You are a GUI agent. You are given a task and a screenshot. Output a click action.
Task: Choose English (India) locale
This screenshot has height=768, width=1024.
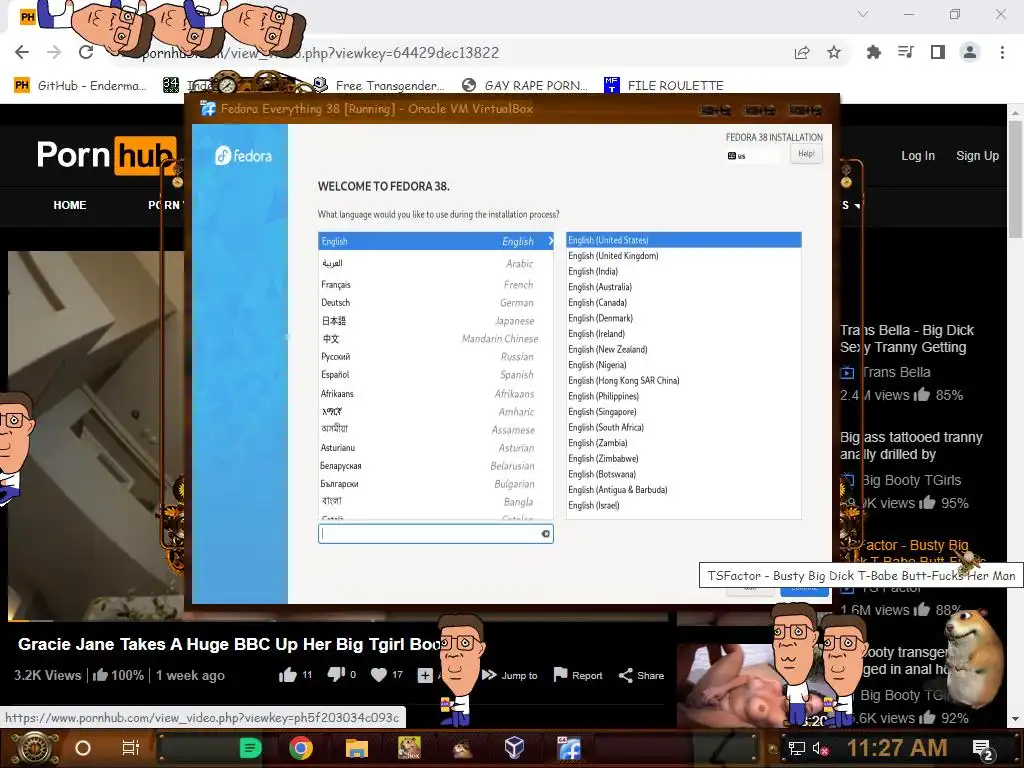(x=684, y=272)
